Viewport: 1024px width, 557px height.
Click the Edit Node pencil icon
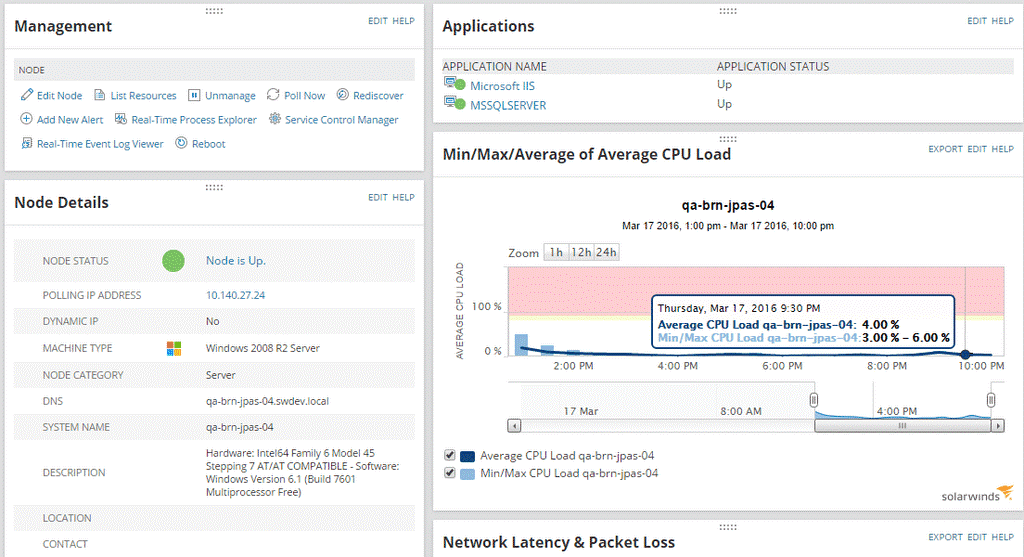[27, 95]
